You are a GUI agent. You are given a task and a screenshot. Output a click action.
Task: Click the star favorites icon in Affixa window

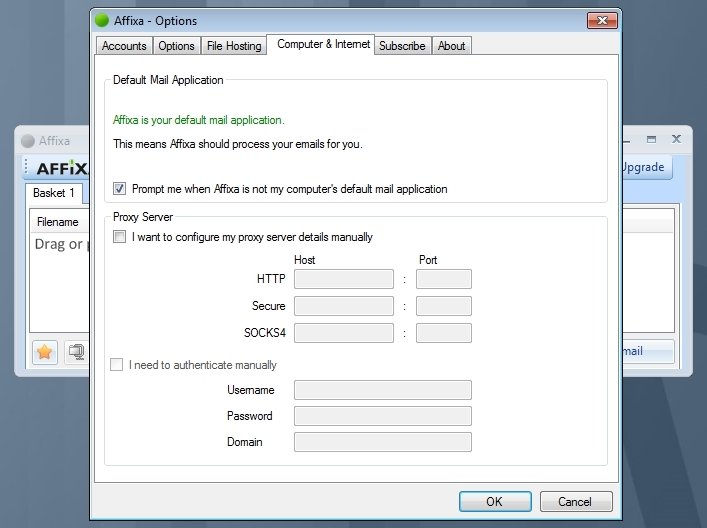click(45, 352)
